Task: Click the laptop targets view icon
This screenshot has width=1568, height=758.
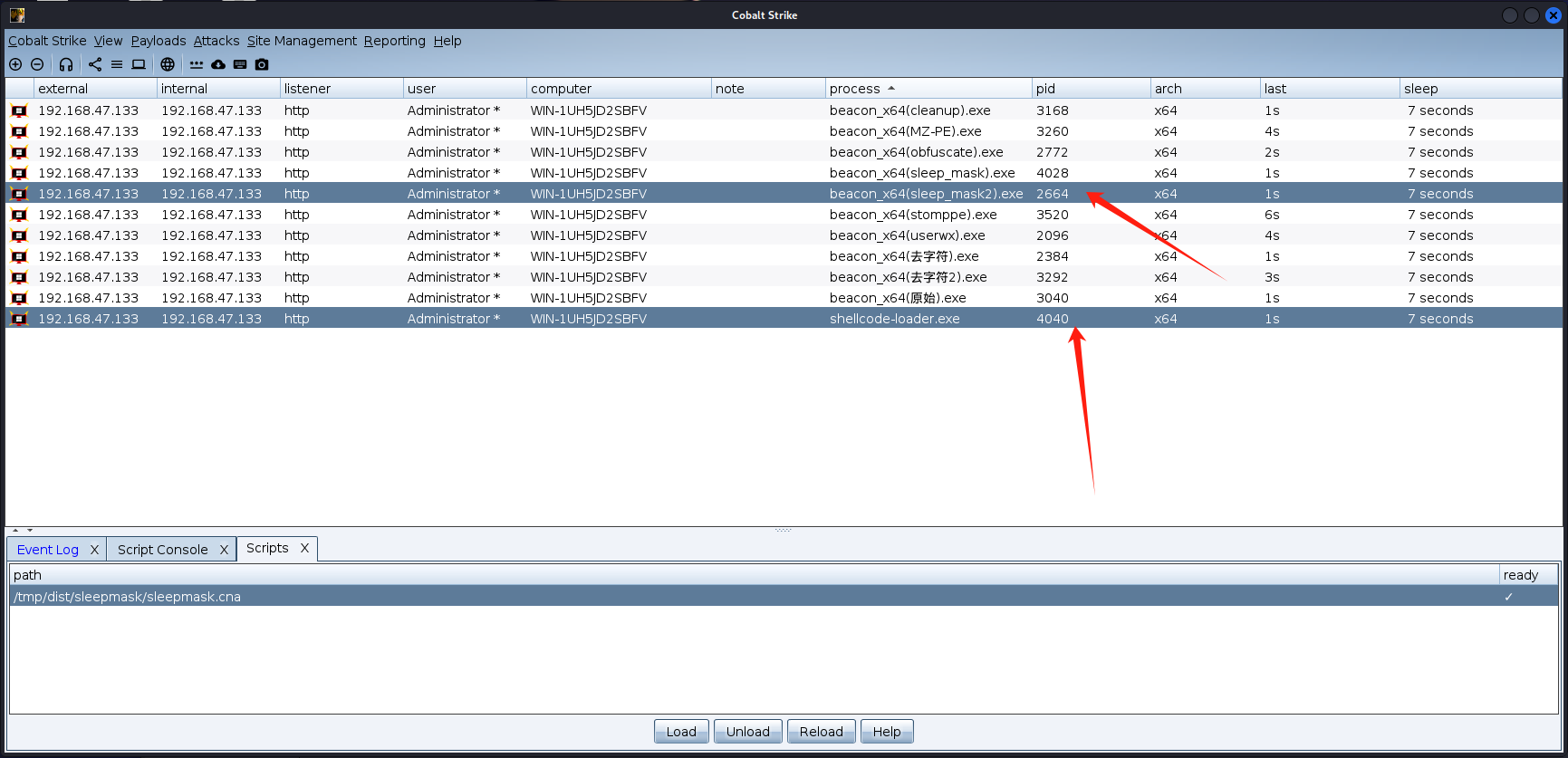Action: (x=139, y=64)
